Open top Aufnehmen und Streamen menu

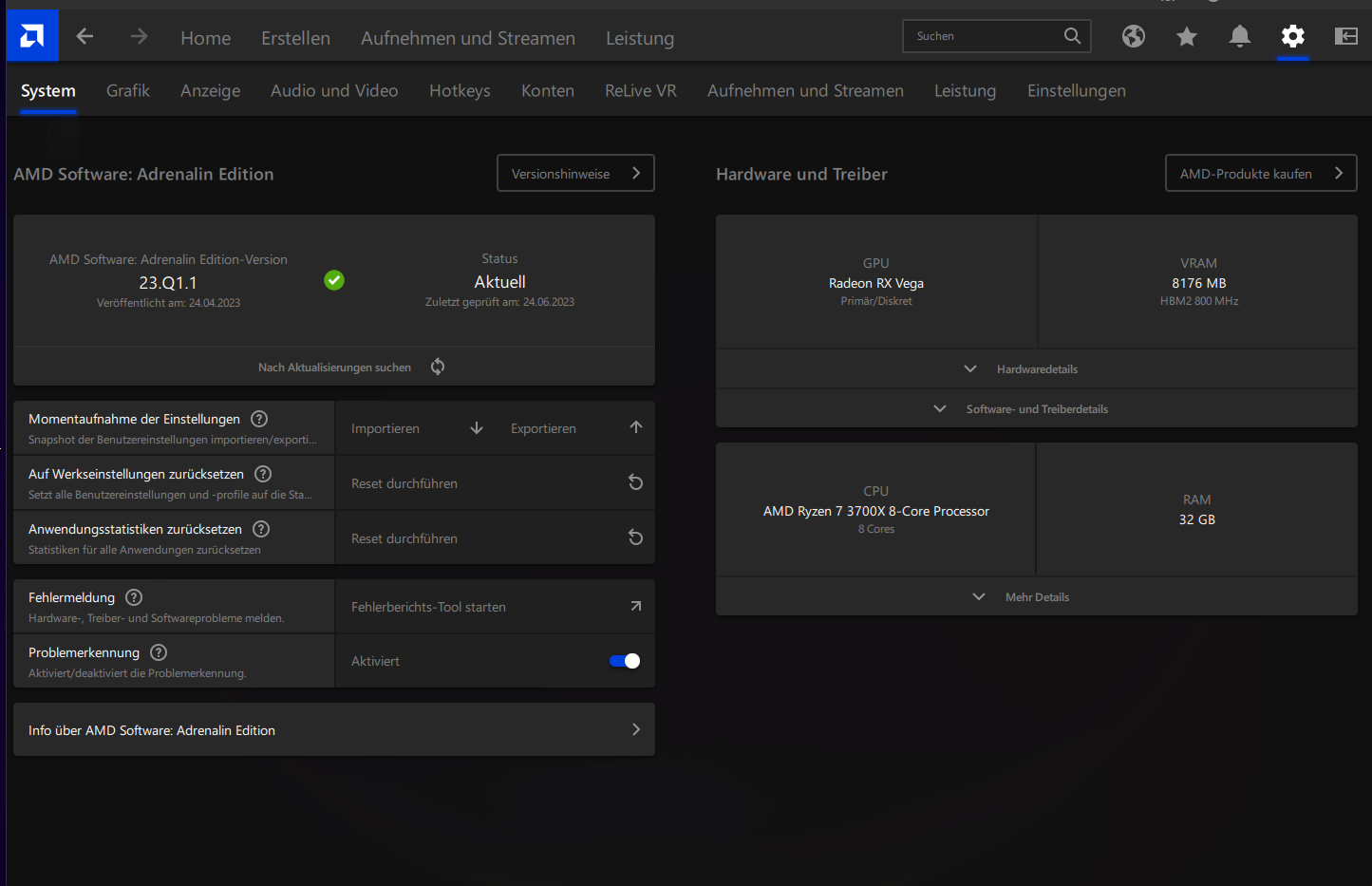pyautogui.click(x=468, y=38)
